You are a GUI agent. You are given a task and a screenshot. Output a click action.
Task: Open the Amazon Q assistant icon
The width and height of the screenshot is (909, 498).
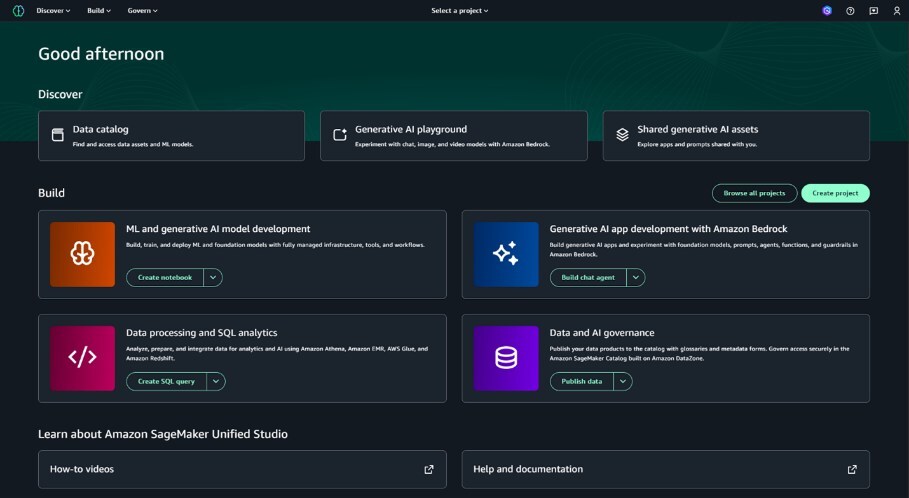click(x=827, y=10)
